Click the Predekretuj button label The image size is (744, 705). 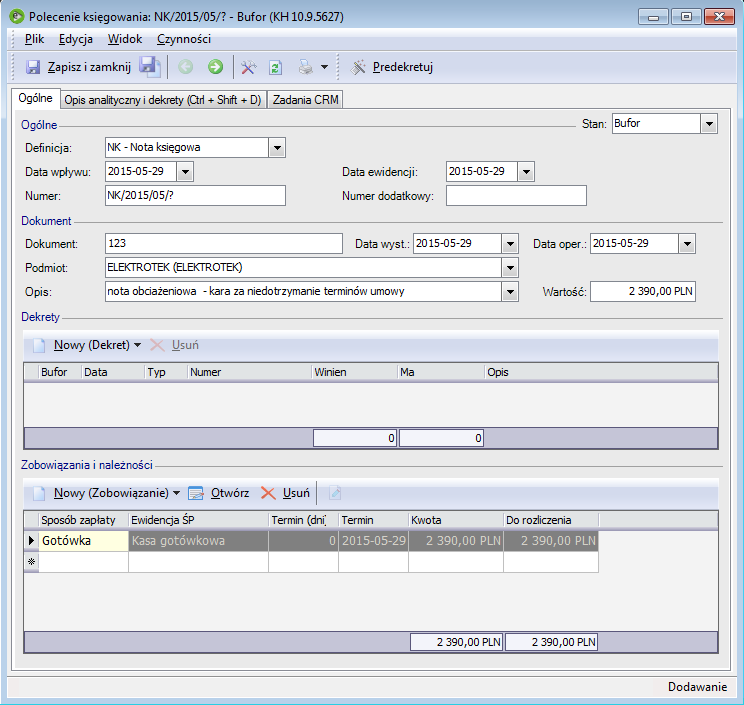point(403,67)
